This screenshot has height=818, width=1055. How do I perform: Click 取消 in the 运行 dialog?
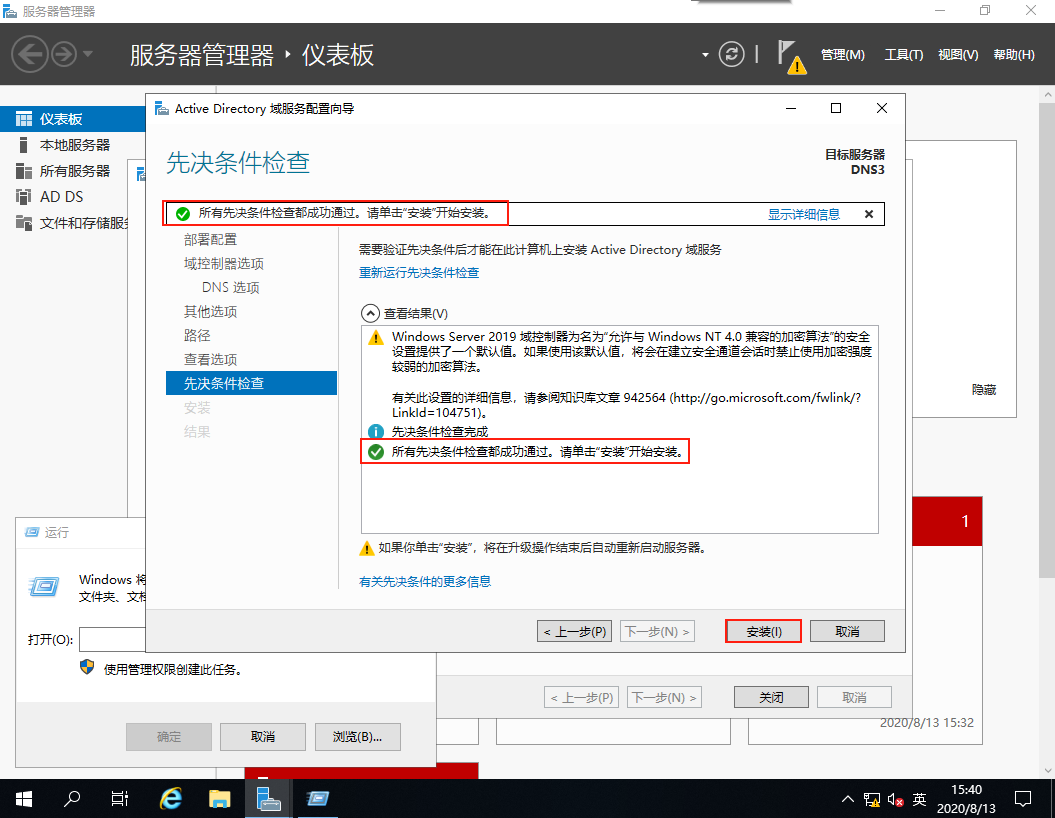click(263, 737)
